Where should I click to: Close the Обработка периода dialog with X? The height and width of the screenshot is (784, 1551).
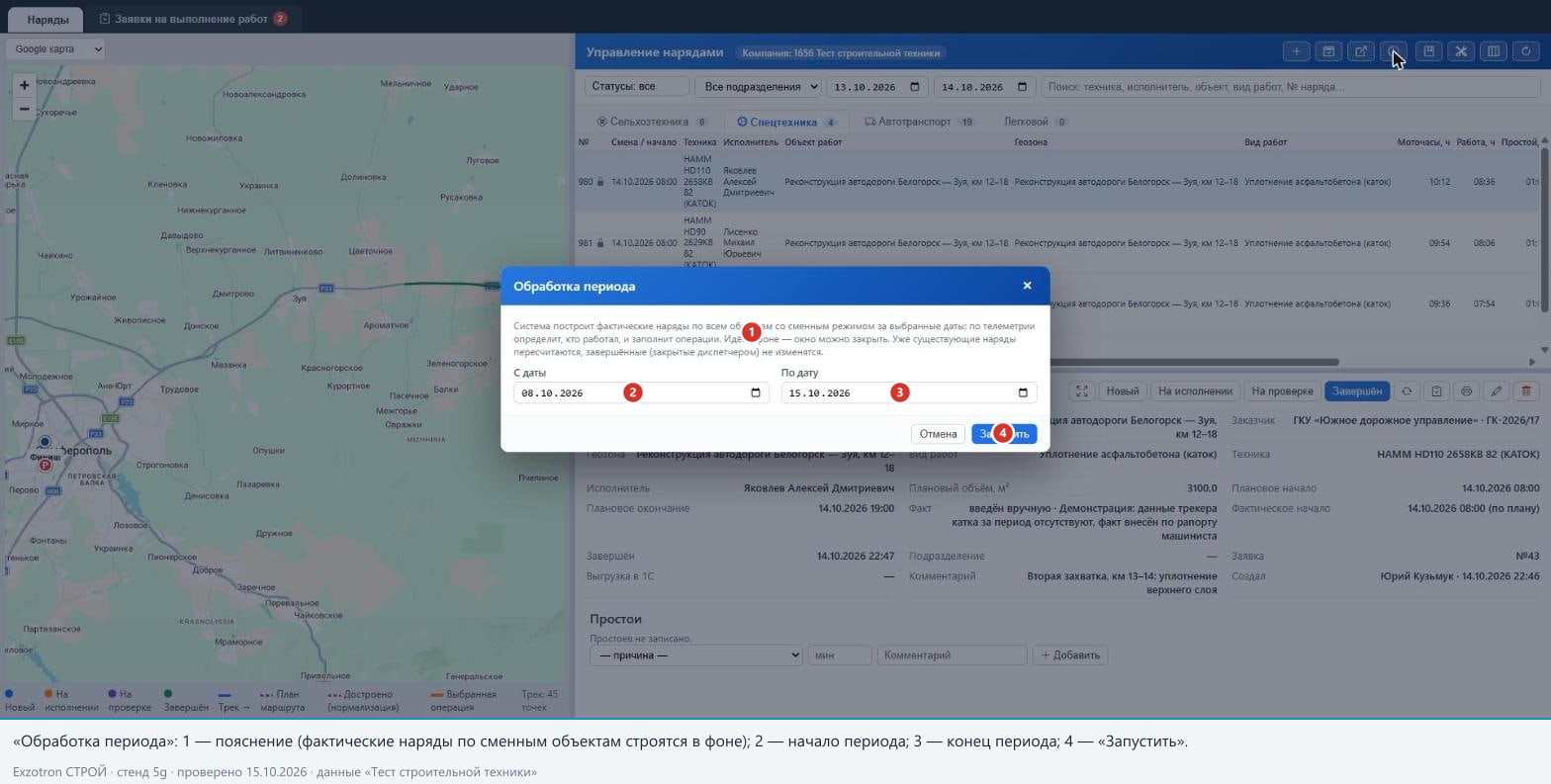pyautogui.click(x=1027, y=286)
